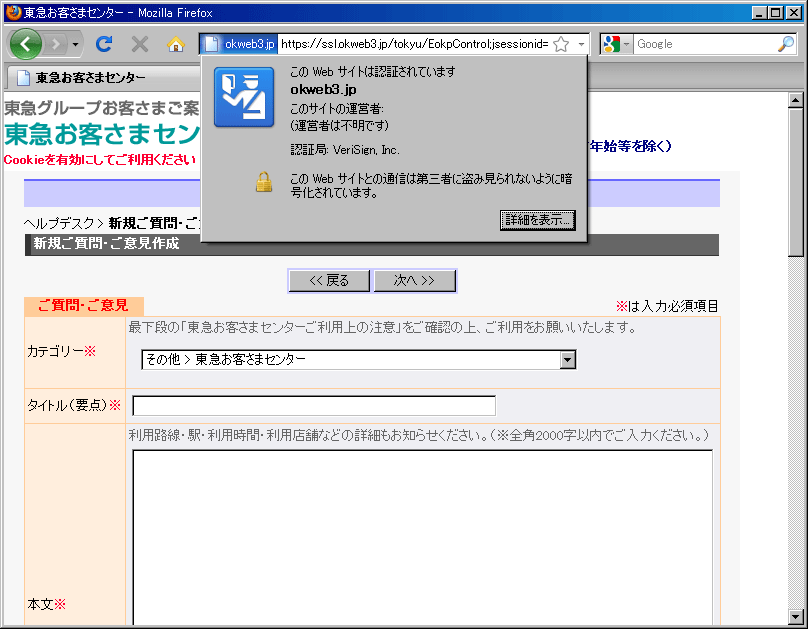Open the back/forward history dropdown arrow
Viewport: 808px width, 629px height.
(75, 45)
